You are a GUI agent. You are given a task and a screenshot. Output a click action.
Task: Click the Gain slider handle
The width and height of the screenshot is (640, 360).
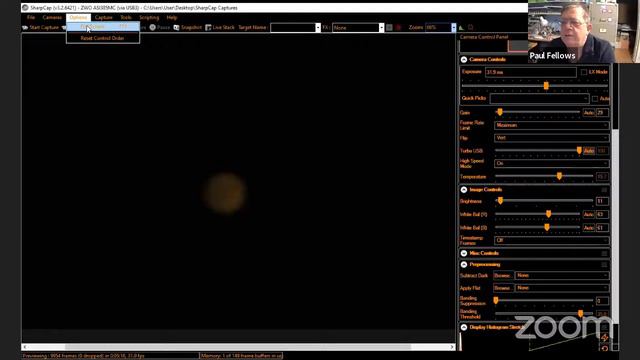[500, 112]
